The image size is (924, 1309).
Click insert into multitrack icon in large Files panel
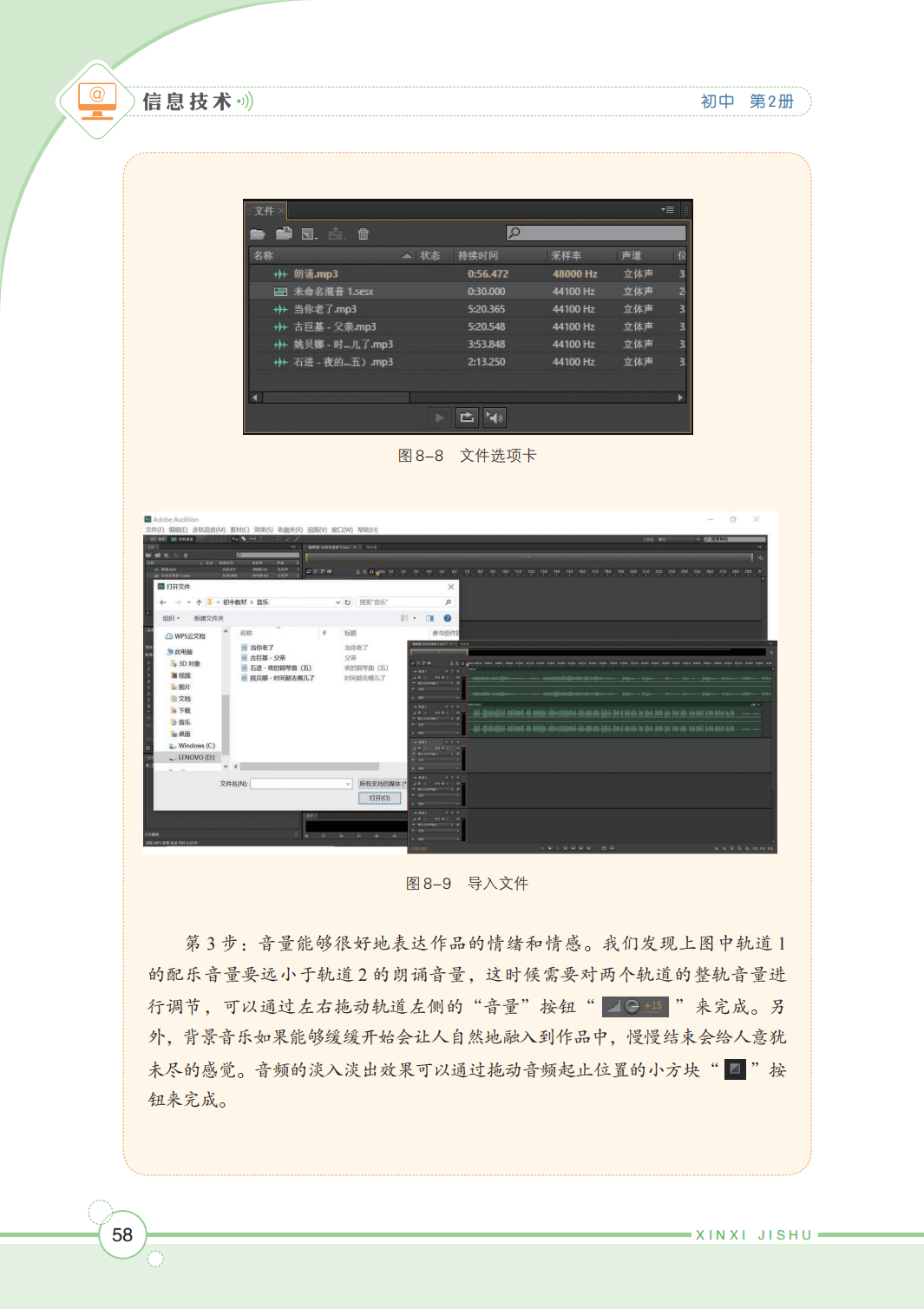click(337, 234)
